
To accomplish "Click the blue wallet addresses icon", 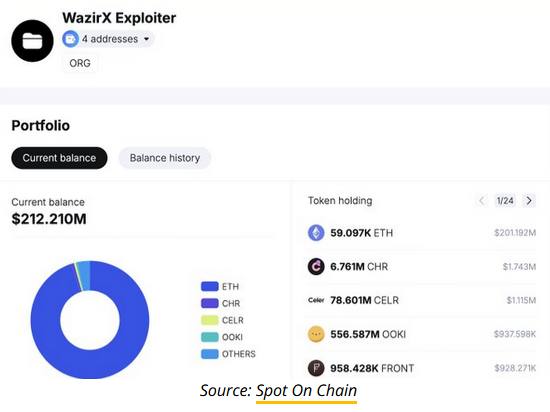I will coord(71,39).
